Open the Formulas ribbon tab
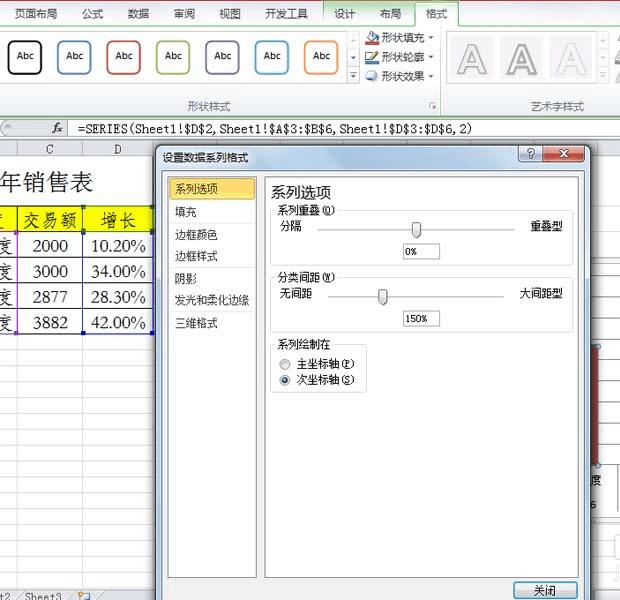The image size is (620, 600). (93, 14)
